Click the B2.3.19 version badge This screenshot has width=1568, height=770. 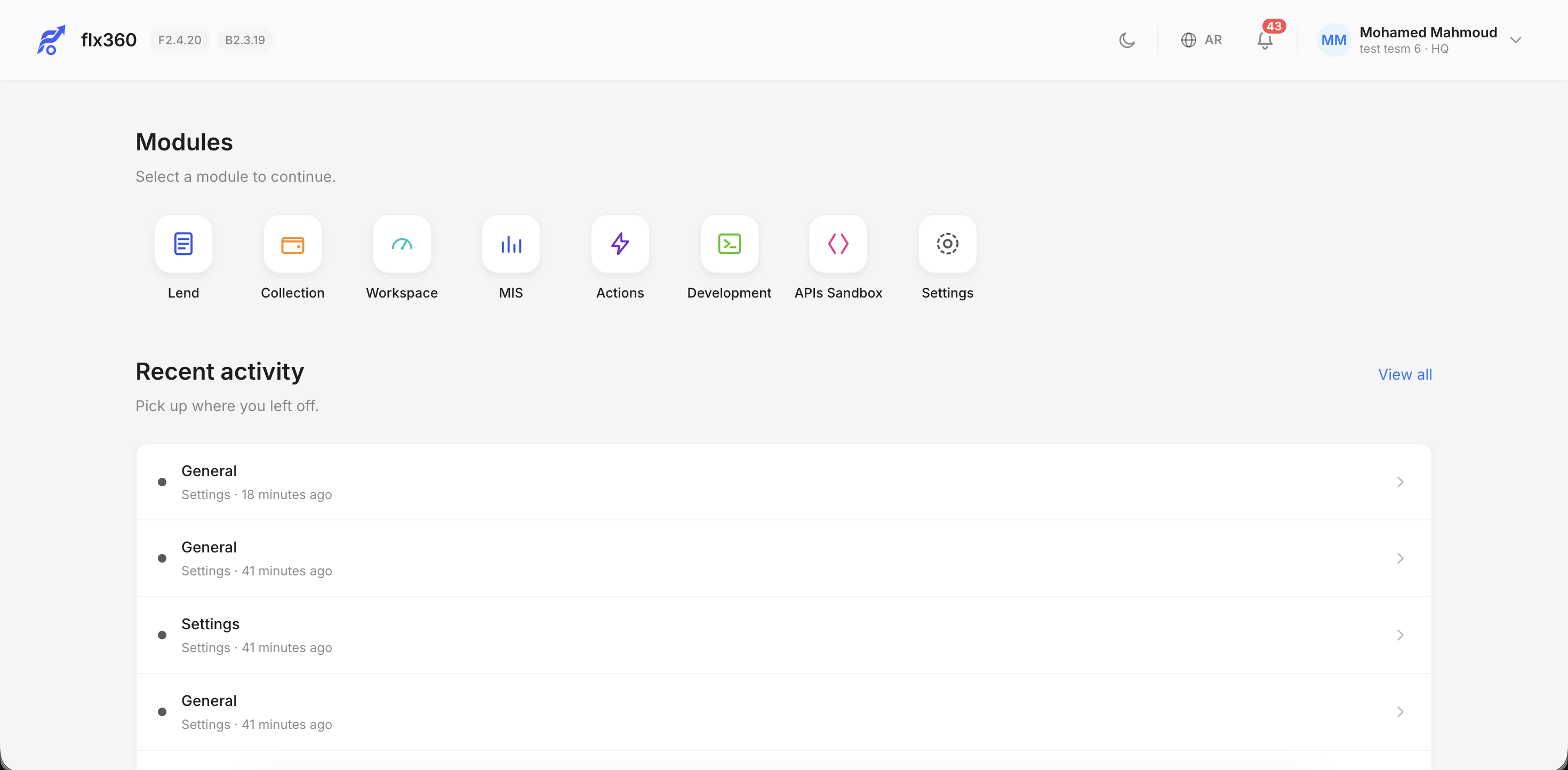(x=245, y=40)
